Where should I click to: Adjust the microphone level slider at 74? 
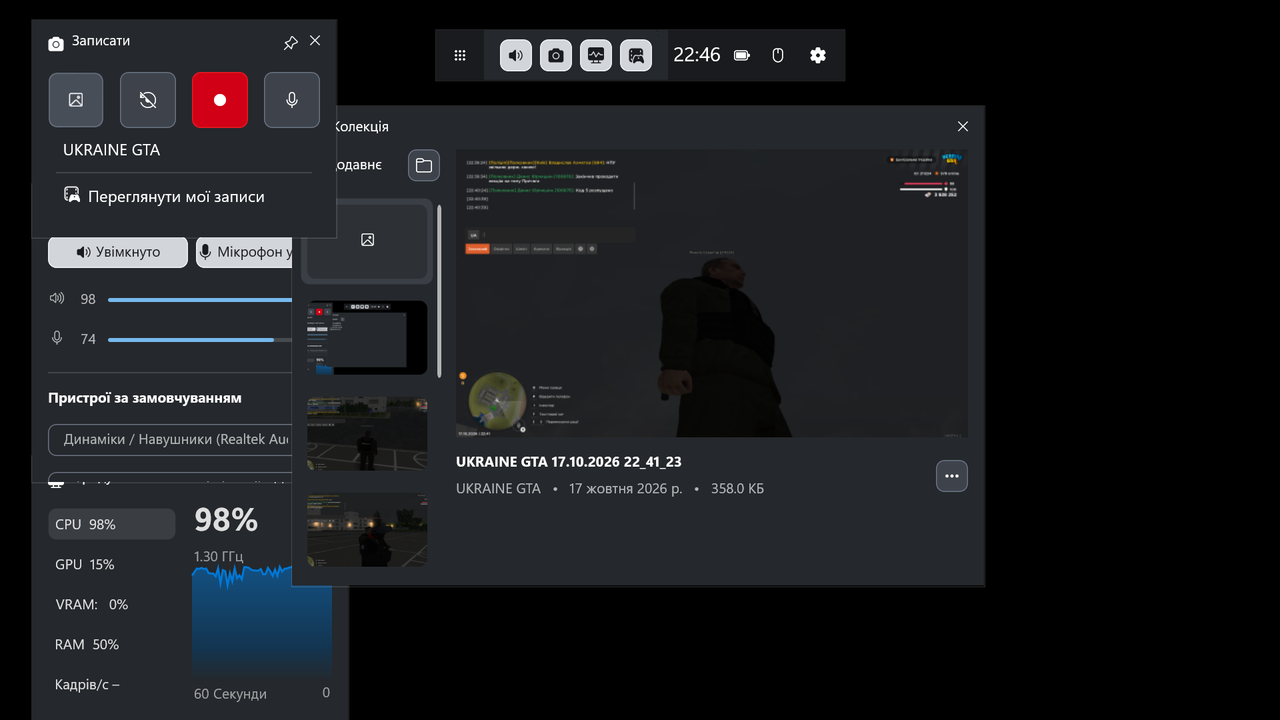point(200,339)
